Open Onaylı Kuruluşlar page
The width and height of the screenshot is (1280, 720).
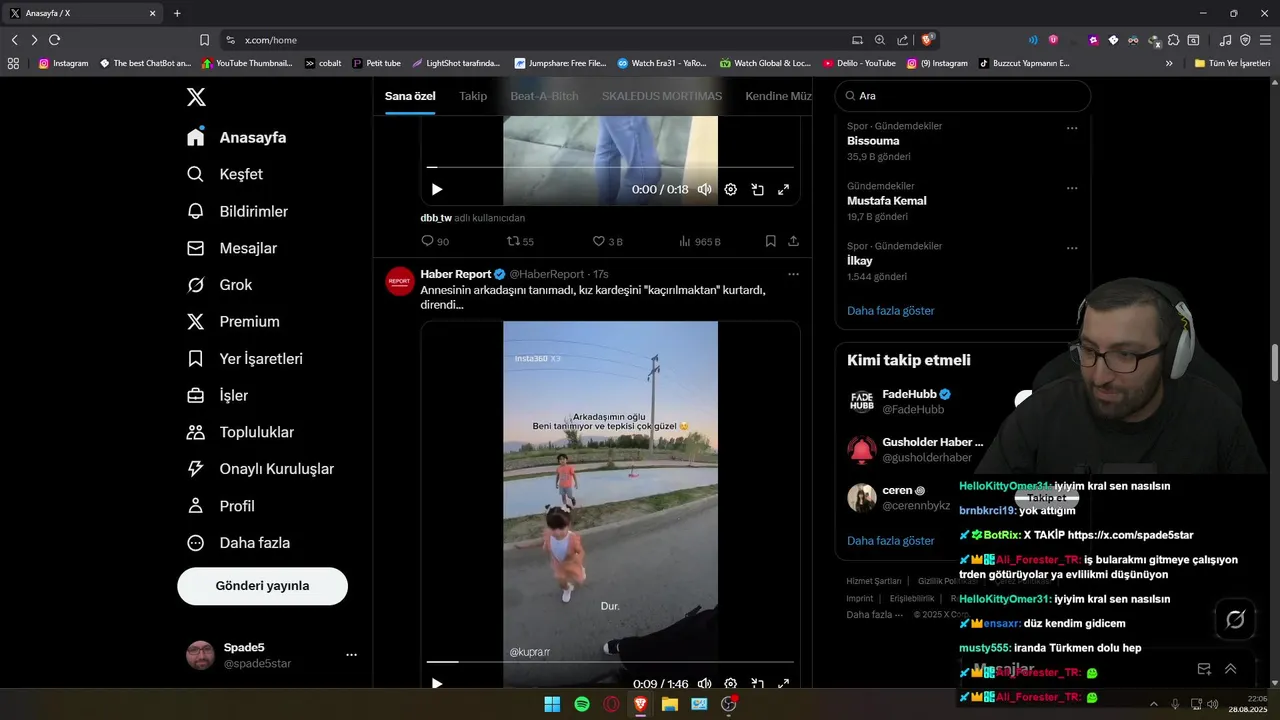(x=260, y=469)
